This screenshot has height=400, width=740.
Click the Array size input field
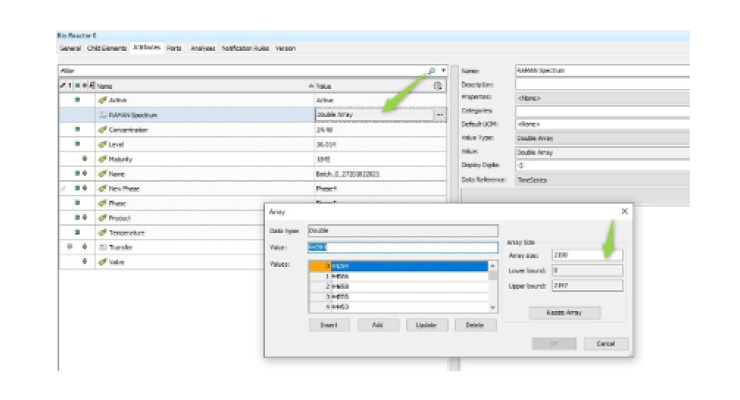coord(586,255)
